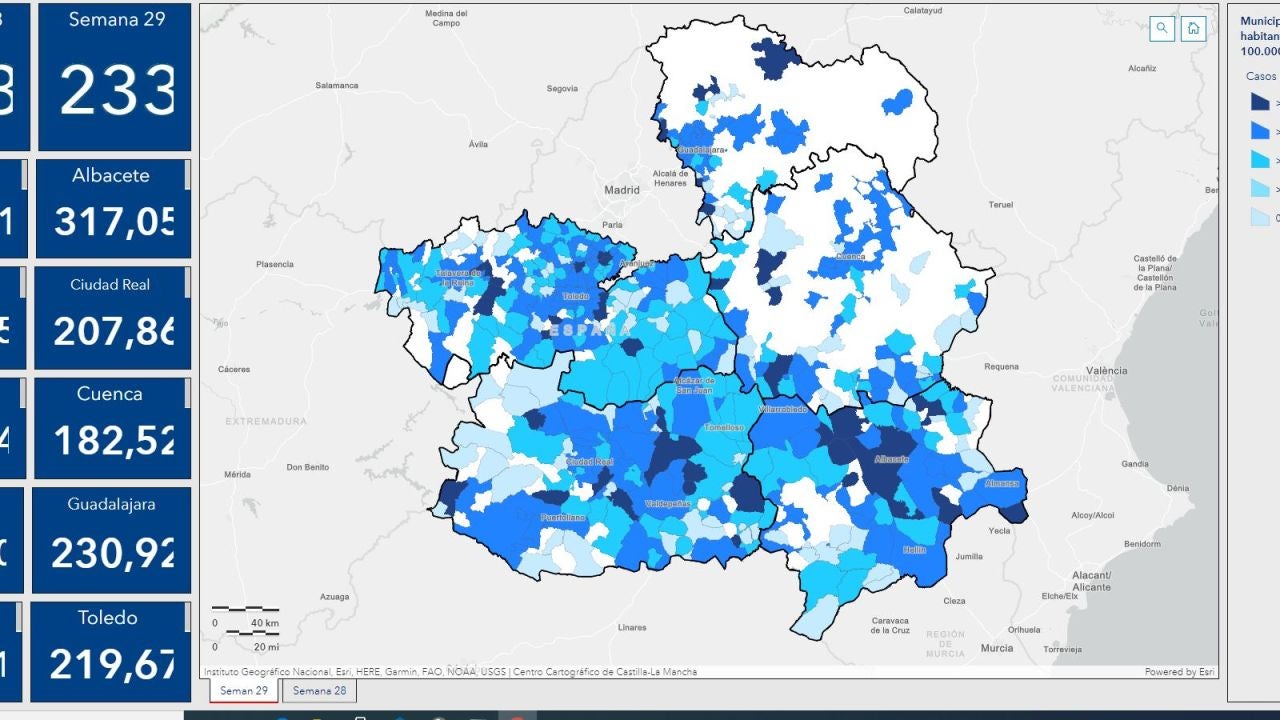
Task: Click the darkest navy legend swatch
Action: coord(1259,102)
